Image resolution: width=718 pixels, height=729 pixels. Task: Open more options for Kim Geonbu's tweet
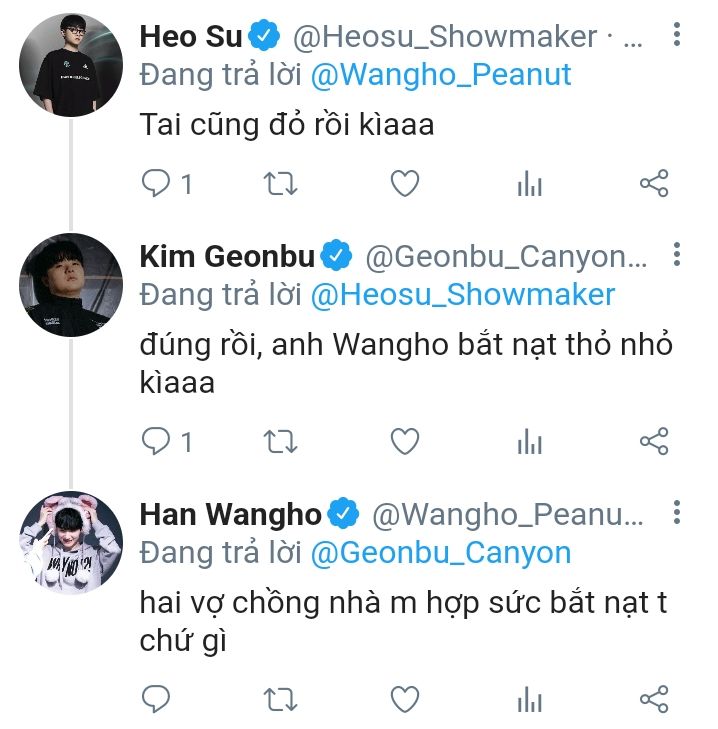[x=677, y=254]
